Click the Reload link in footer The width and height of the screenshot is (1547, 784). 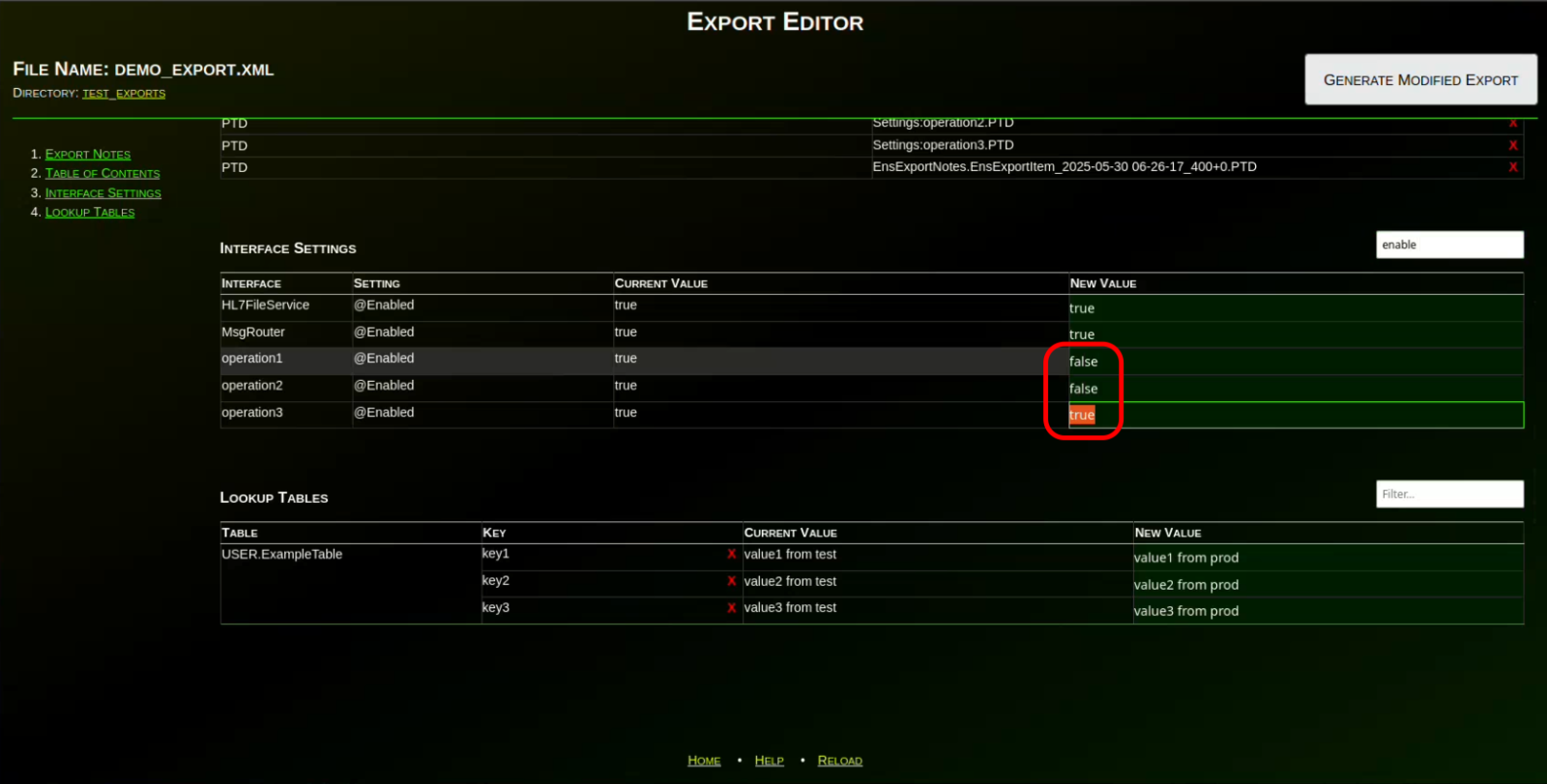coord(839,761)
